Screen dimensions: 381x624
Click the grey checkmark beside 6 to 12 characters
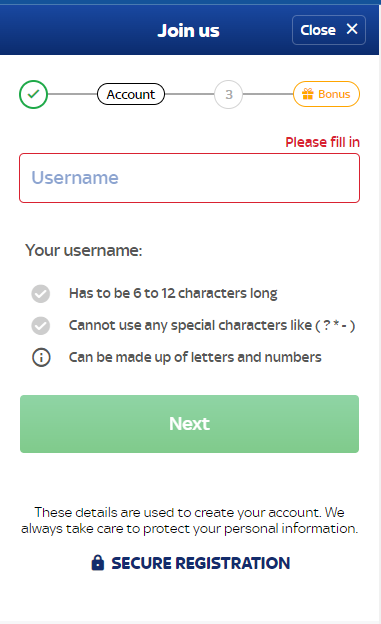tap(41, 294)
